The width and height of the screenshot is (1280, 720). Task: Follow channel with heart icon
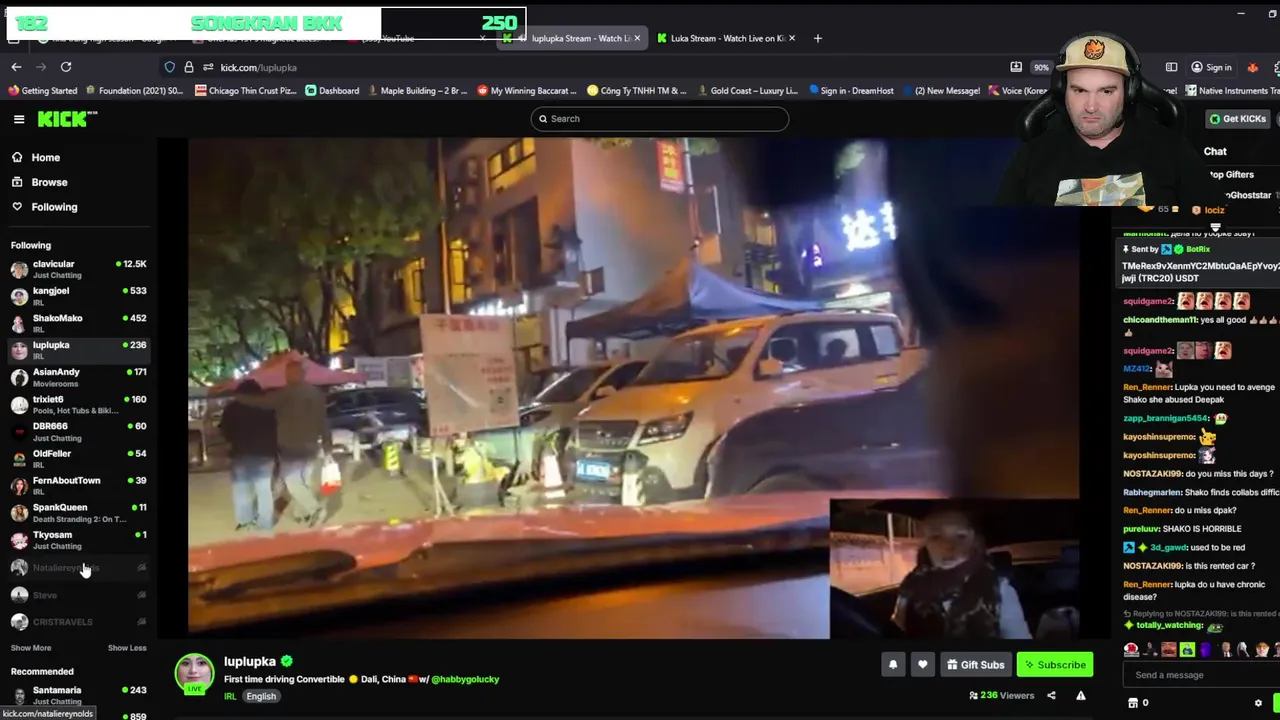922,665
